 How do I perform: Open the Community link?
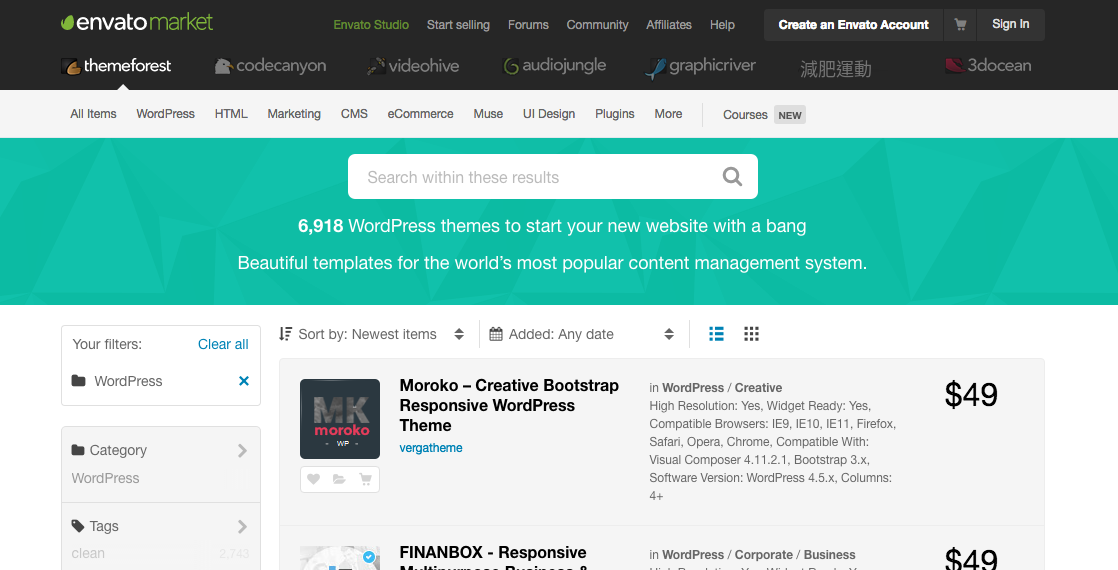coord(598,24)
